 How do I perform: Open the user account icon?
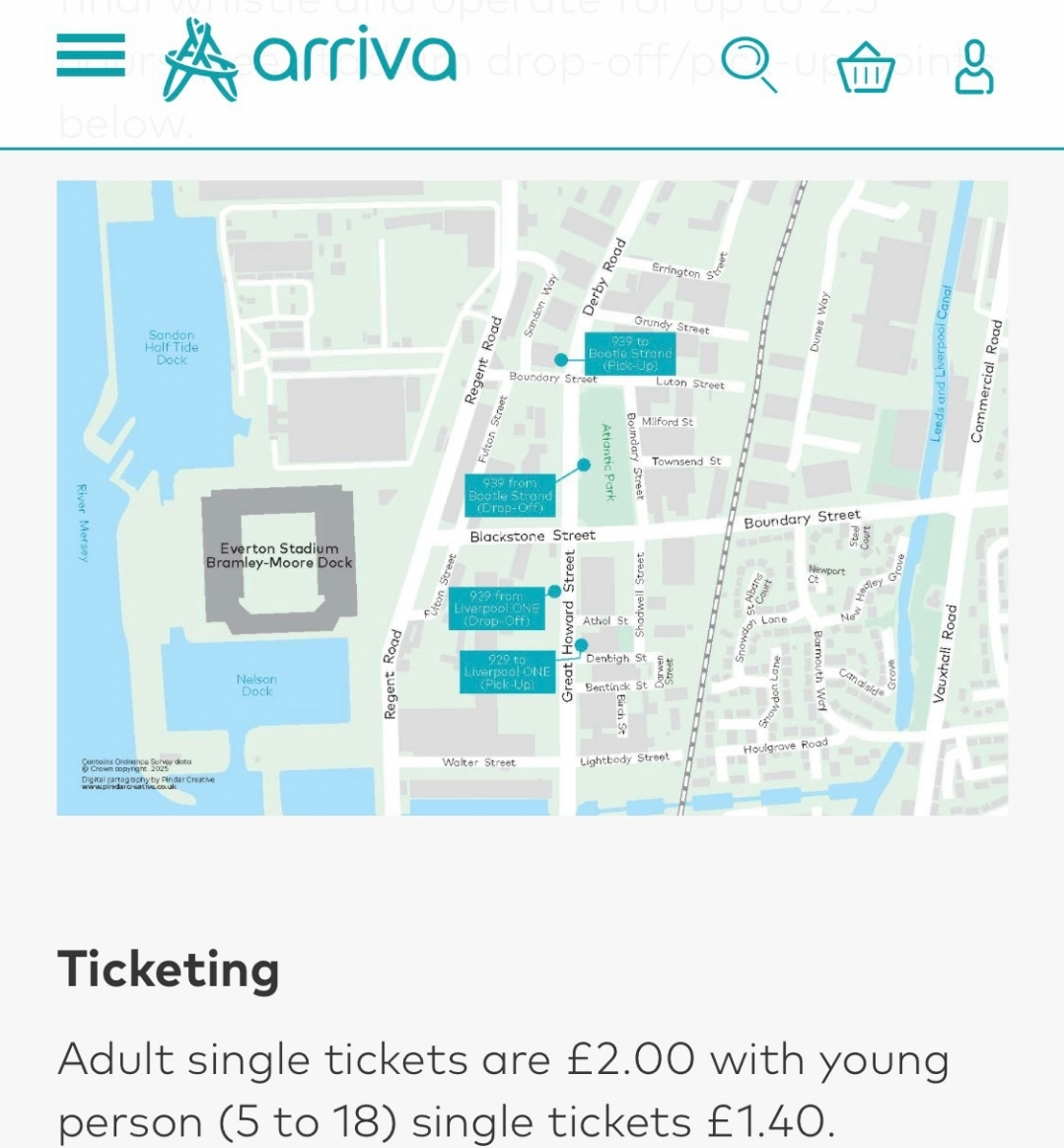974,67
